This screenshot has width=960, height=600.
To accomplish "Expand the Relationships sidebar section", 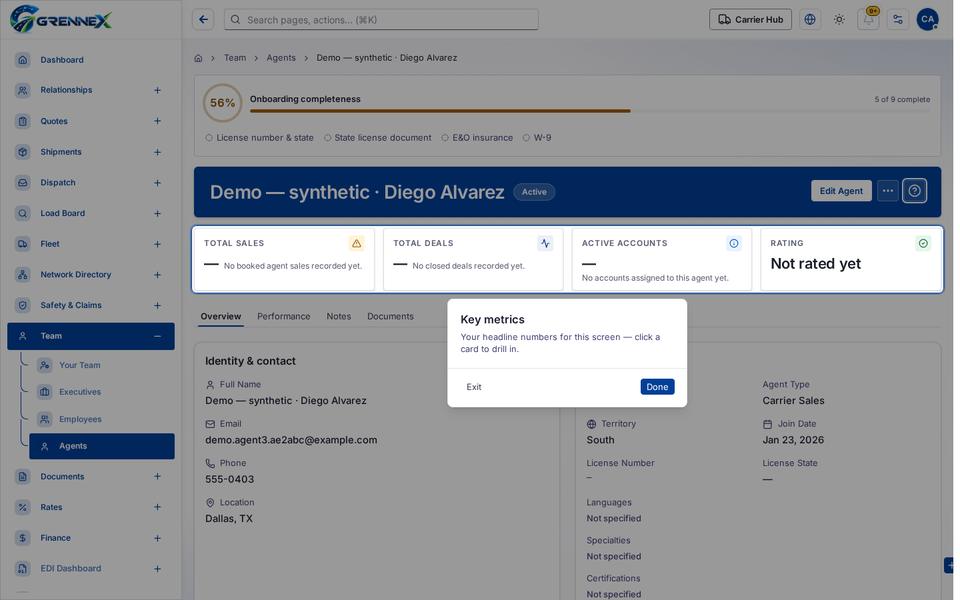I will tap(157, 91).
